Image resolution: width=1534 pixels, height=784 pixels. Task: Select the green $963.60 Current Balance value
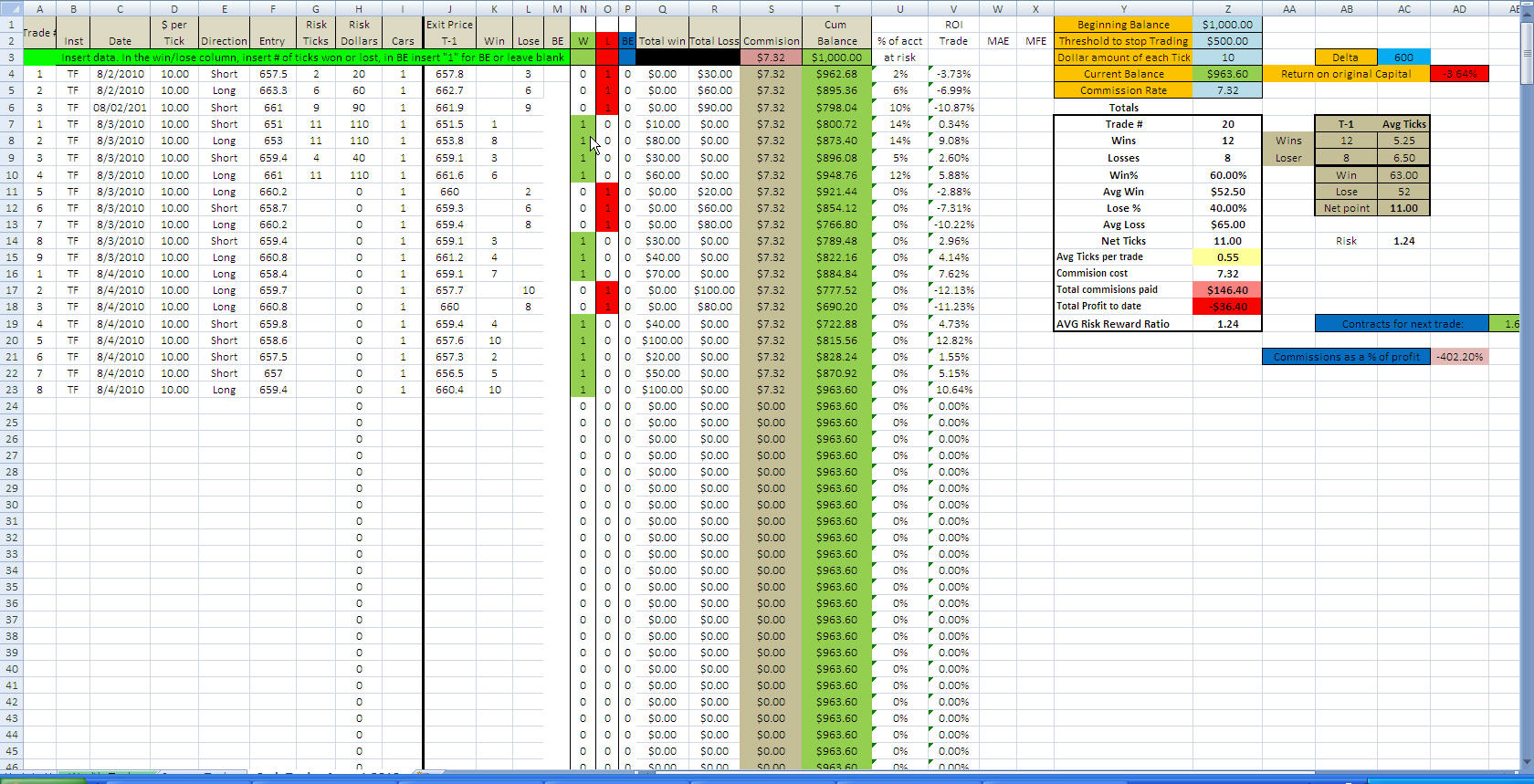(x=1227, y=74)
